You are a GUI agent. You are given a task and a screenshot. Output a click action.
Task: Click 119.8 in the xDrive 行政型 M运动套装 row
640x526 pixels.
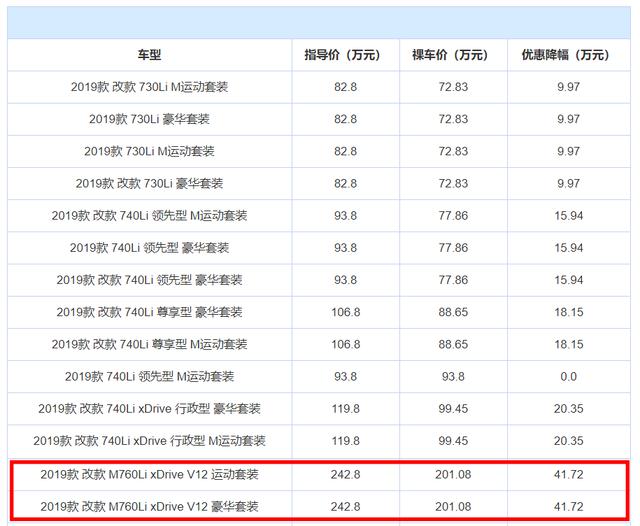pos(345,441)
